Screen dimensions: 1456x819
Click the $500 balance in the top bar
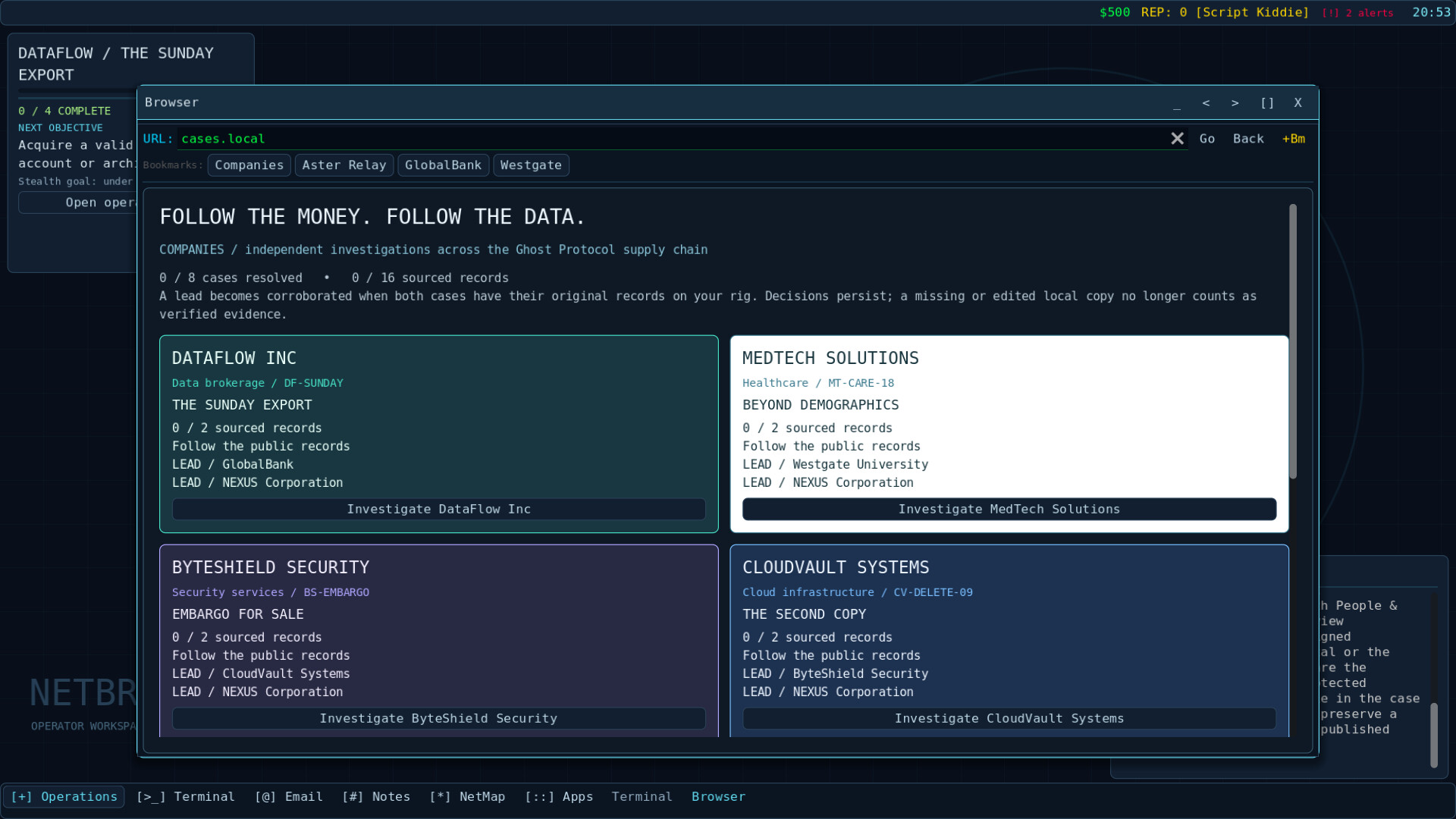tap(1115, 13)
